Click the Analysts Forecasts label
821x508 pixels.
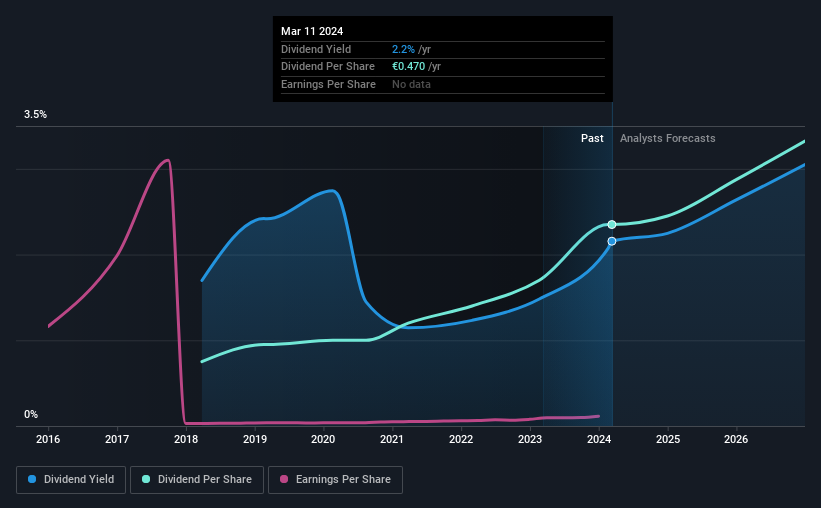pyautogui.click(x=668, y=138)
